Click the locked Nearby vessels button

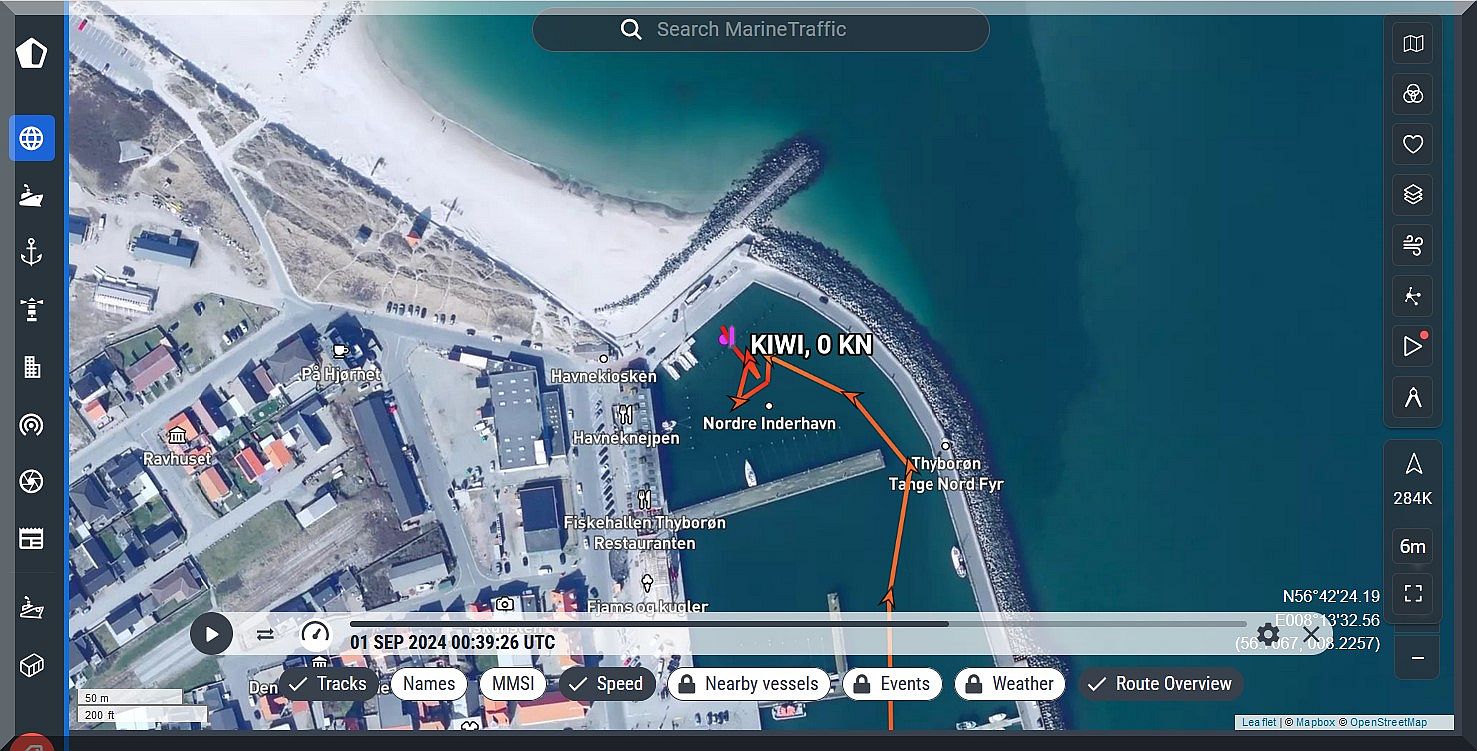point(749,684)
